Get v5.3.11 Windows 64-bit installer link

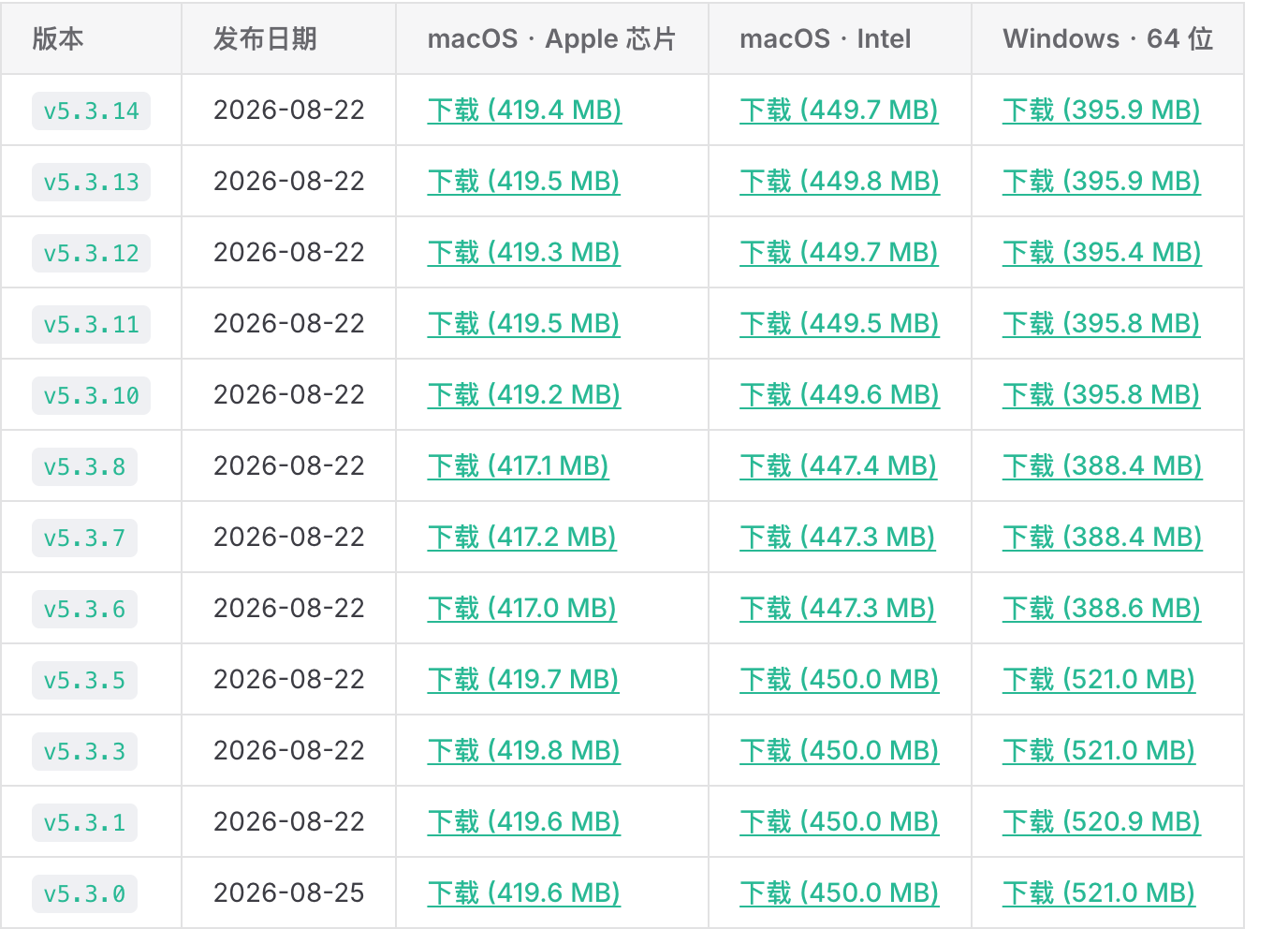click(x=1102, y=324)
